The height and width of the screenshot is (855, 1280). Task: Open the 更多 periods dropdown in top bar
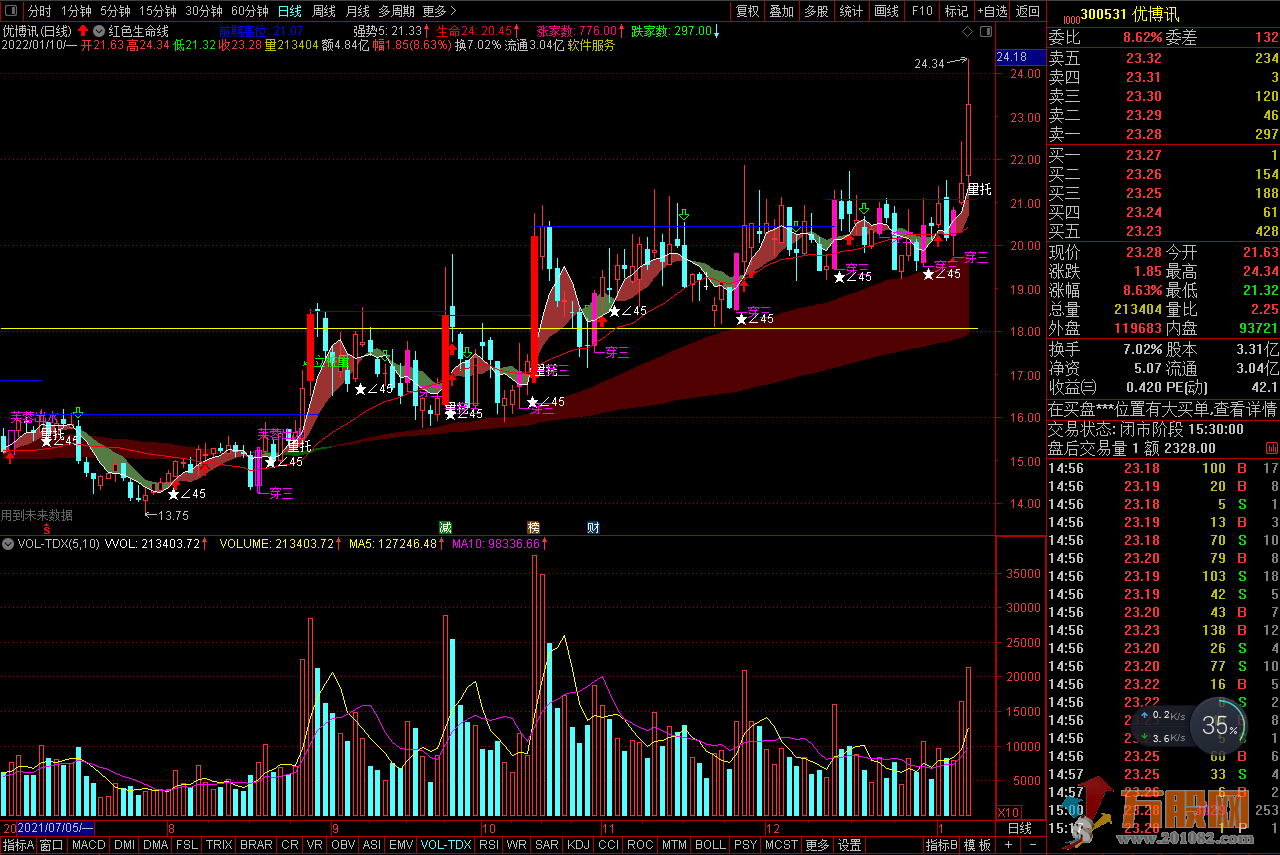pos(439,11)
